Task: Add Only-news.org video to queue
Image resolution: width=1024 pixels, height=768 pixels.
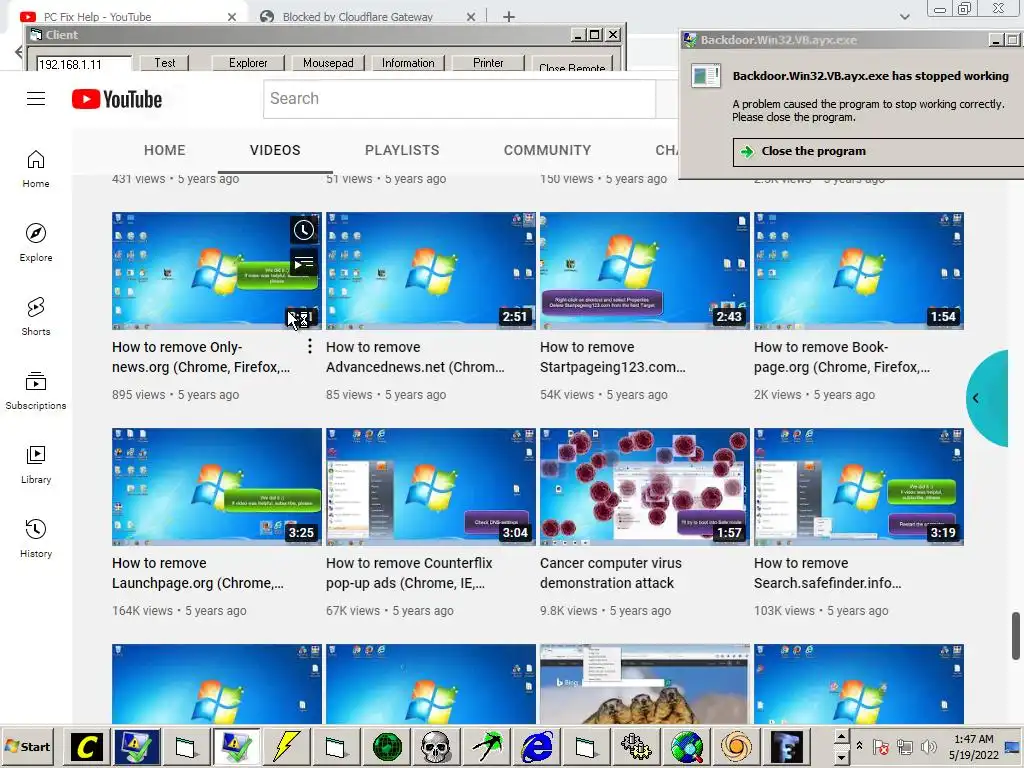Action: click(x=303, y=263)
